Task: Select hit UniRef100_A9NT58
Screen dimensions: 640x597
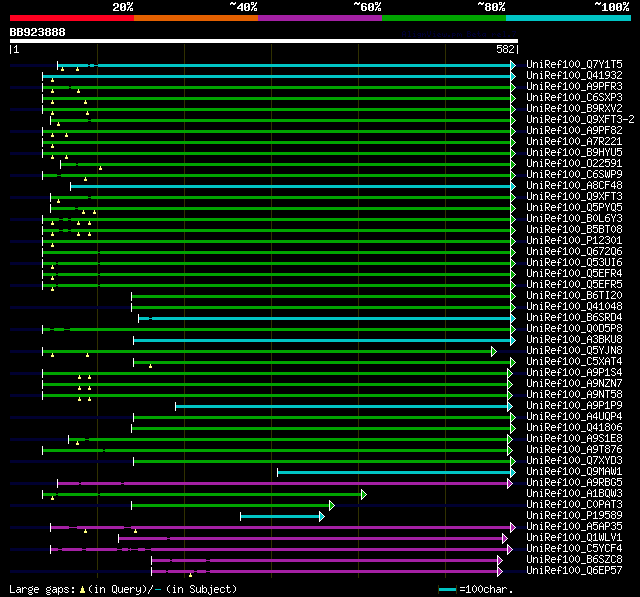Action: click(574, 395)
